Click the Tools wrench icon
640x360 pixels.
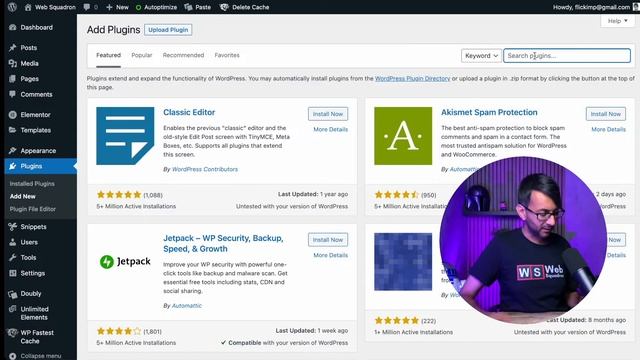point(13,258)
